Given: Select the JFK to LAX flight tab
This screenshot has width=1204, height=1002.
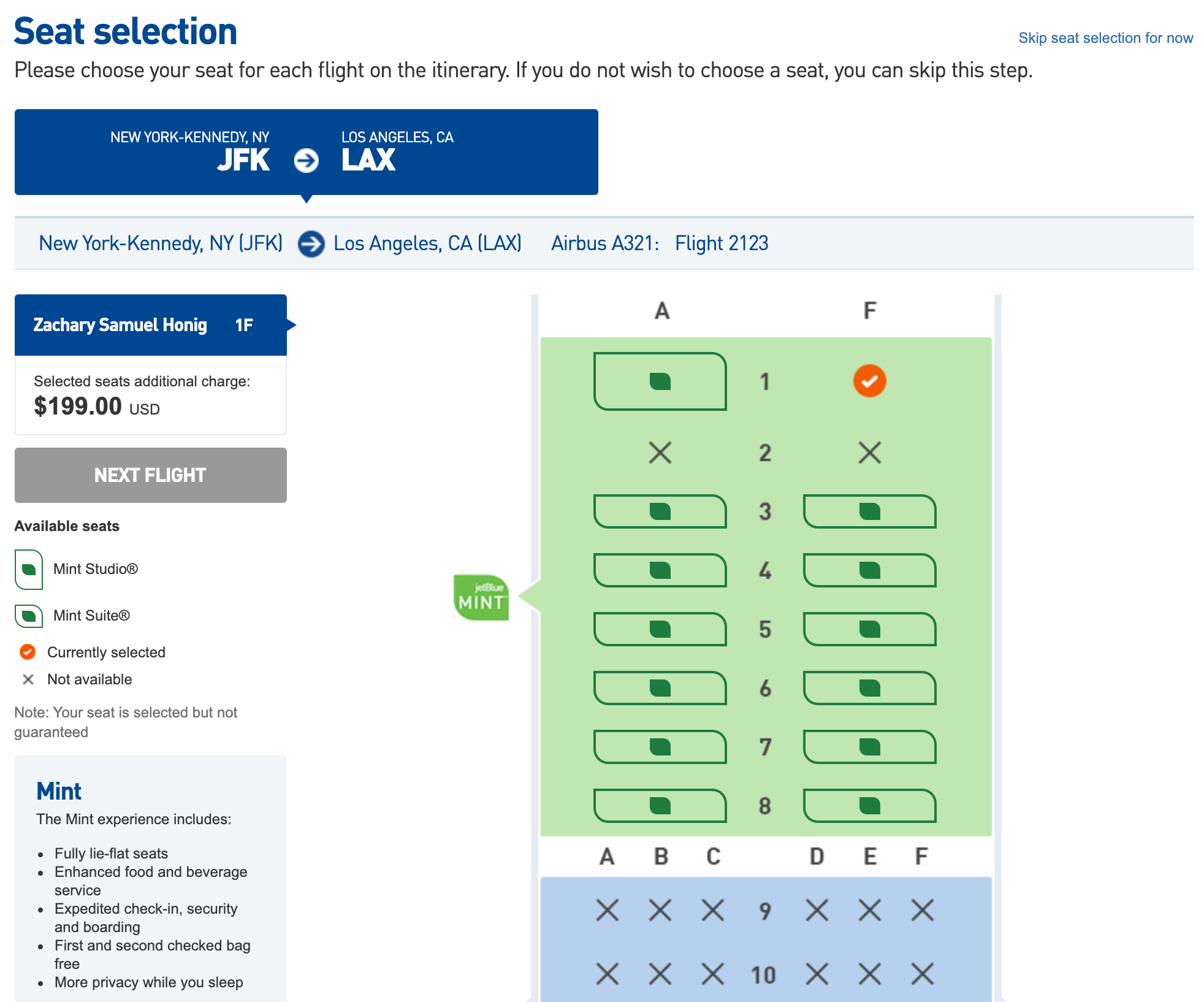Looking at the screenshot, I should [x=306, y=151].
